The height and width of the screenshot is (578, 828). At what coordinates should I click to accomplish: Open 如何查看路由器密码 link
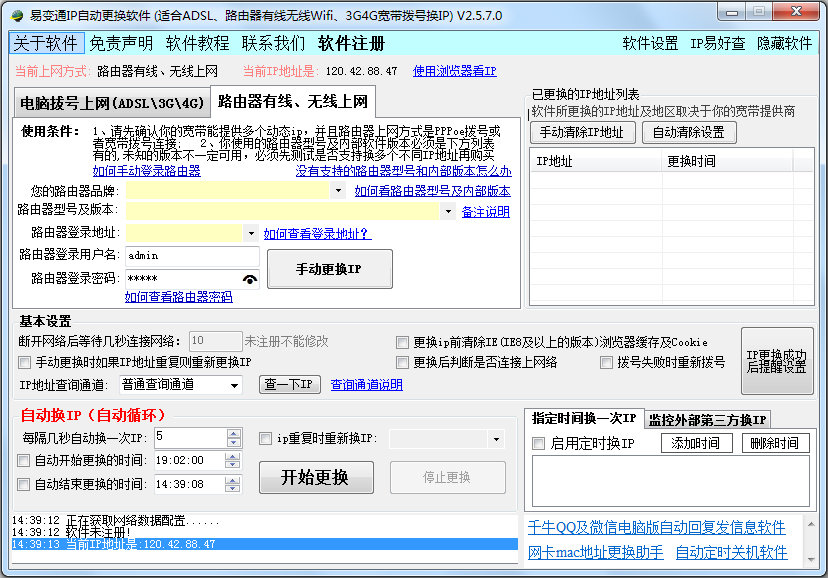click(x=178, y=297)
